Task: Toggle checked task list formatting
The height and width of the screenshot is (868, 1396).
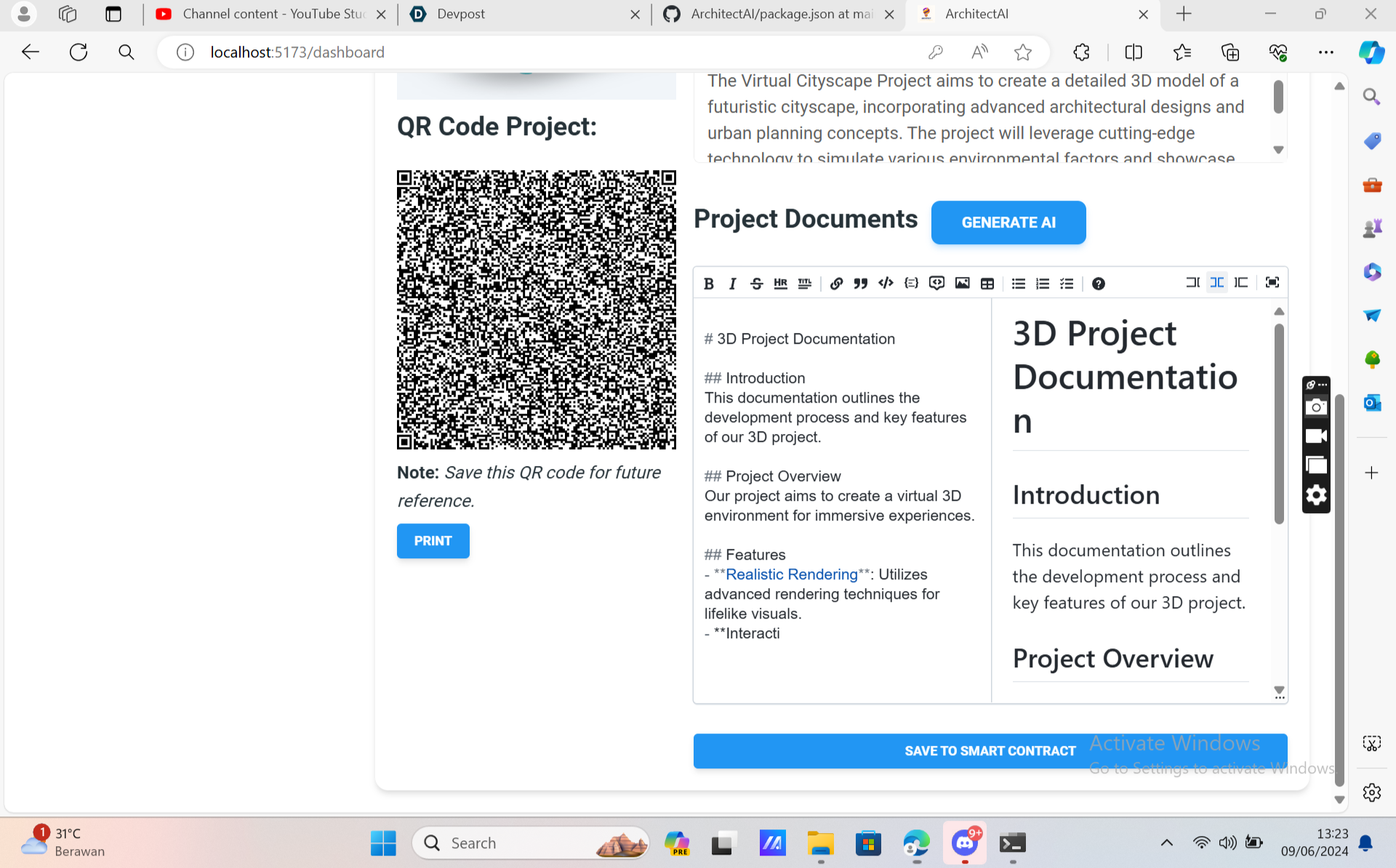Action: (1067, 284)
